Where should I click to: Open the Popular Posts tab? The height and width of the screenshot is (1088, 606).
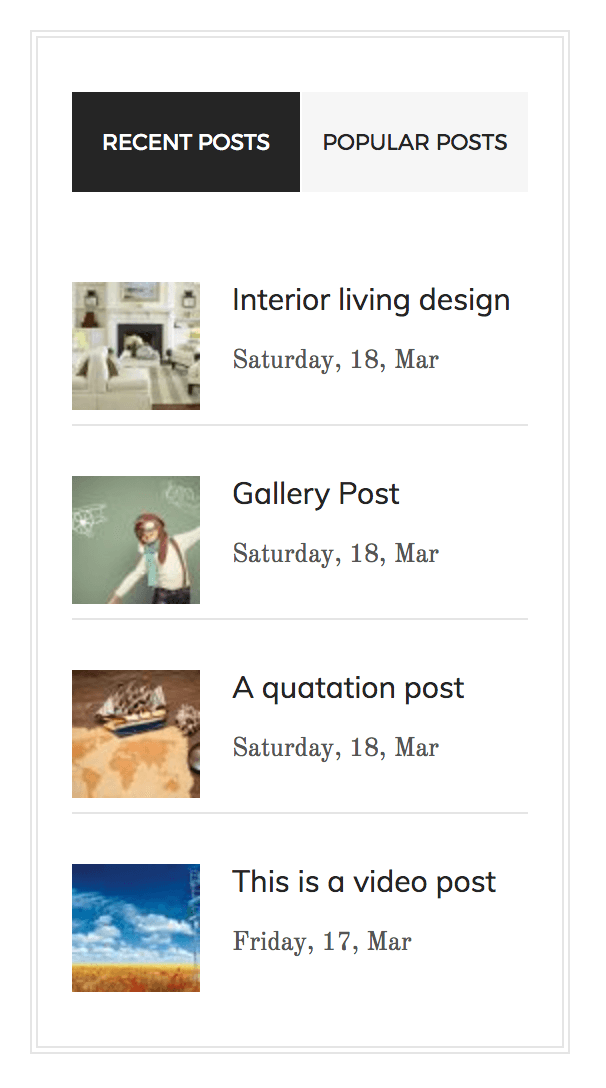(414, 142)
